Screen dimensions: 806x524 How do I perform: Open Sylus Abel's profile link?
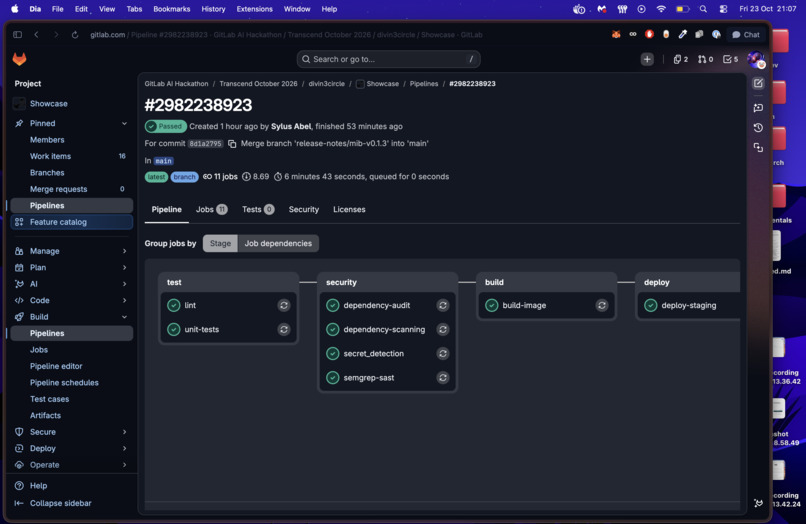pos(291,127)
